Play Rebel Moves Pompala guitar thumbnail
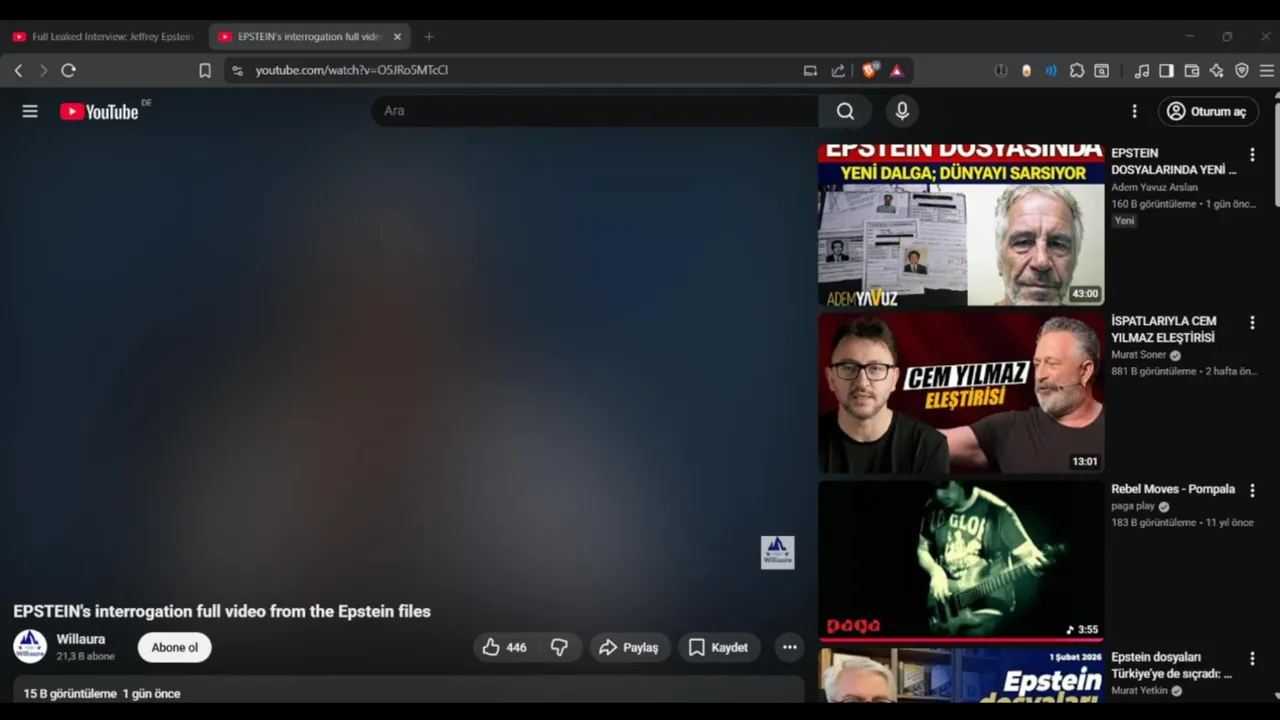 (x=961, y=561)
